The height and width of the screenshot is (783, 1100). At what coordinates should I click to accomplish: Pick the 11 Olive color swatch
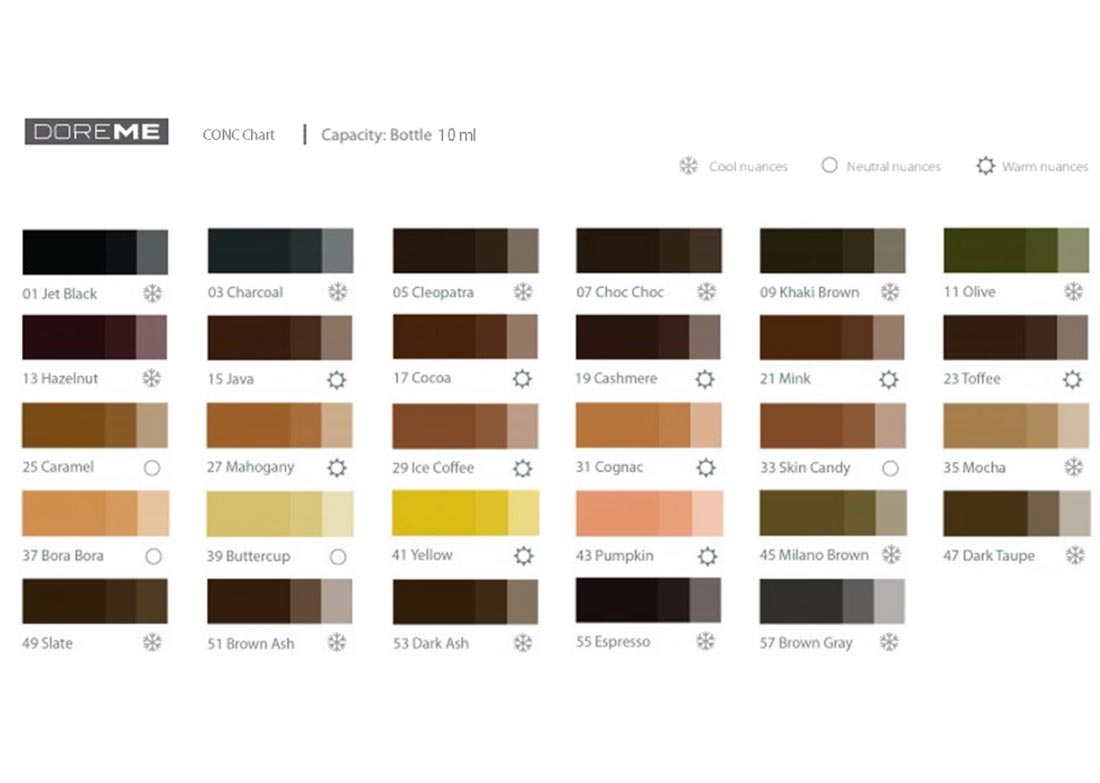click(x=1017, y=250)
